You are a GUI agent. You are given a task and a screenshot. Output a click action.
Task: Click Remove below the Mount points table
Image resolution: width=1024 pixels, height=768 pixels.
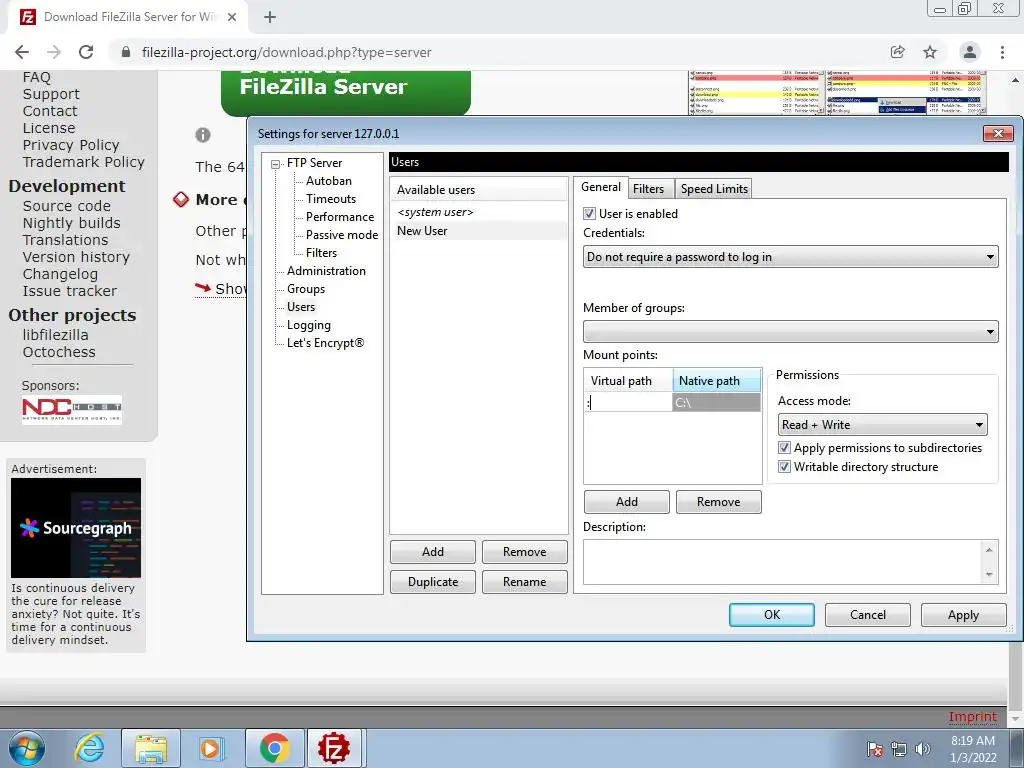pos(718,502)
